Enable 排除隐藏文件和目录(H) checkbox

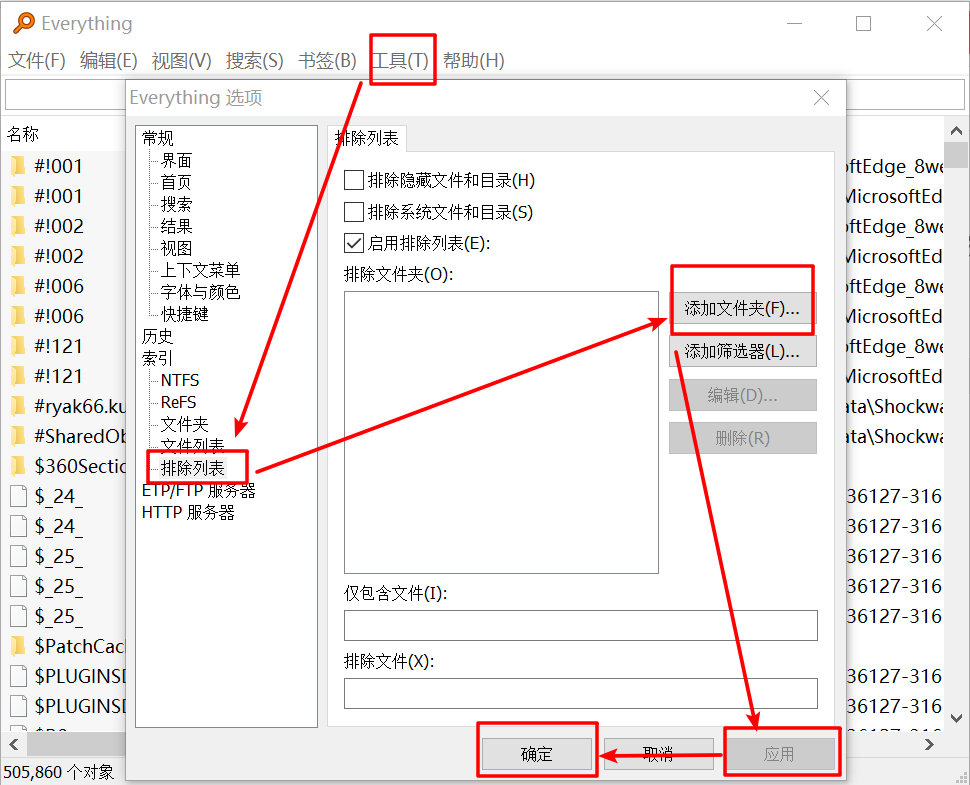click(355, 179)
